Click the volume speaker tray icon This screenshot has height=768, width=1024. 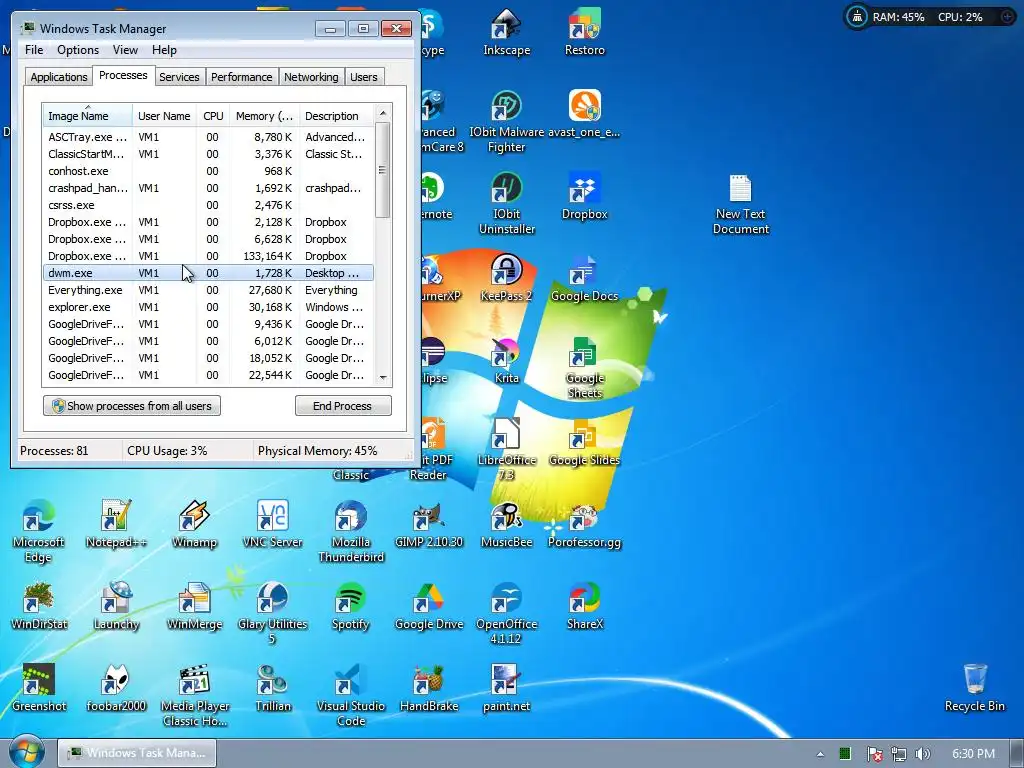[923, 754]
